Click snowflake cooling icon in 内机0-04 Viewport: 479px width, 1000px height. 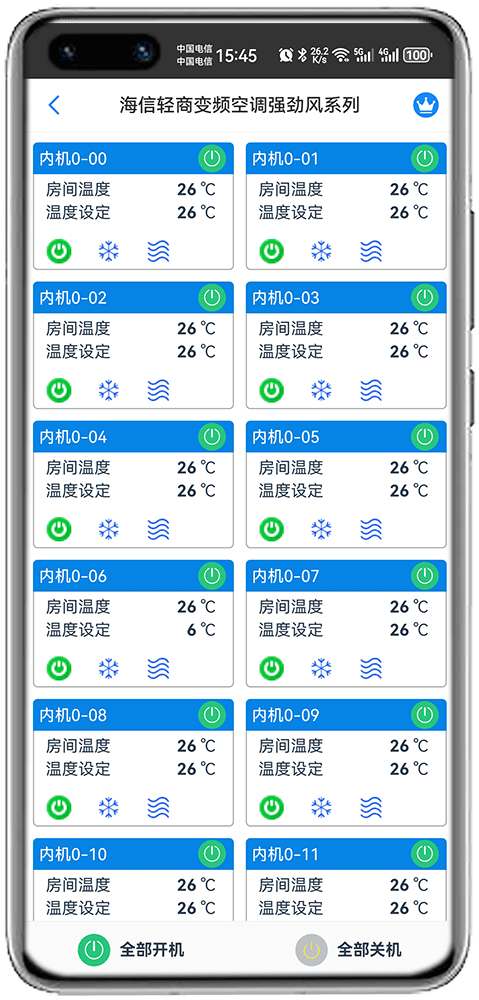tap(109, 529)
